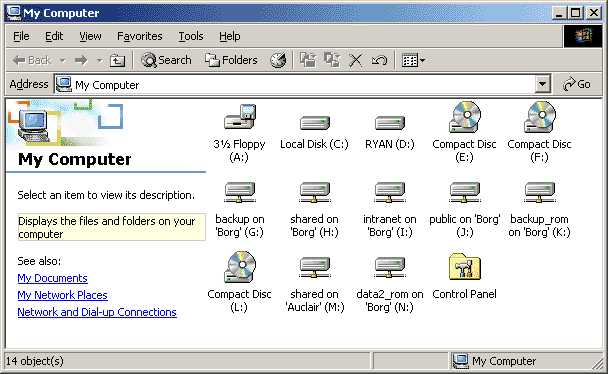Click the History toolbar icon

(x=278, y=60)
